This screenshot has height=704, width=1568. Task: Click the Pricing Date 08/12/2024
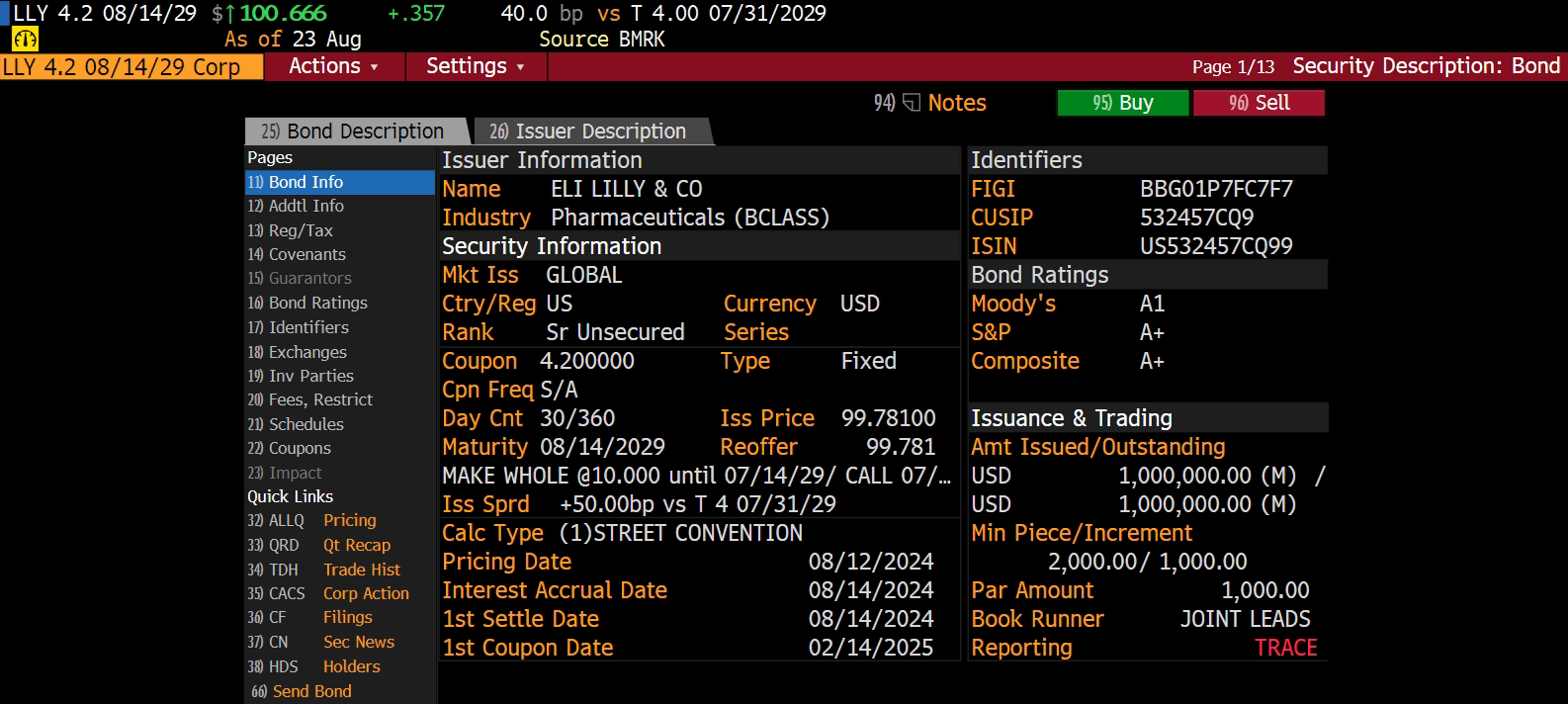[871, 562]
